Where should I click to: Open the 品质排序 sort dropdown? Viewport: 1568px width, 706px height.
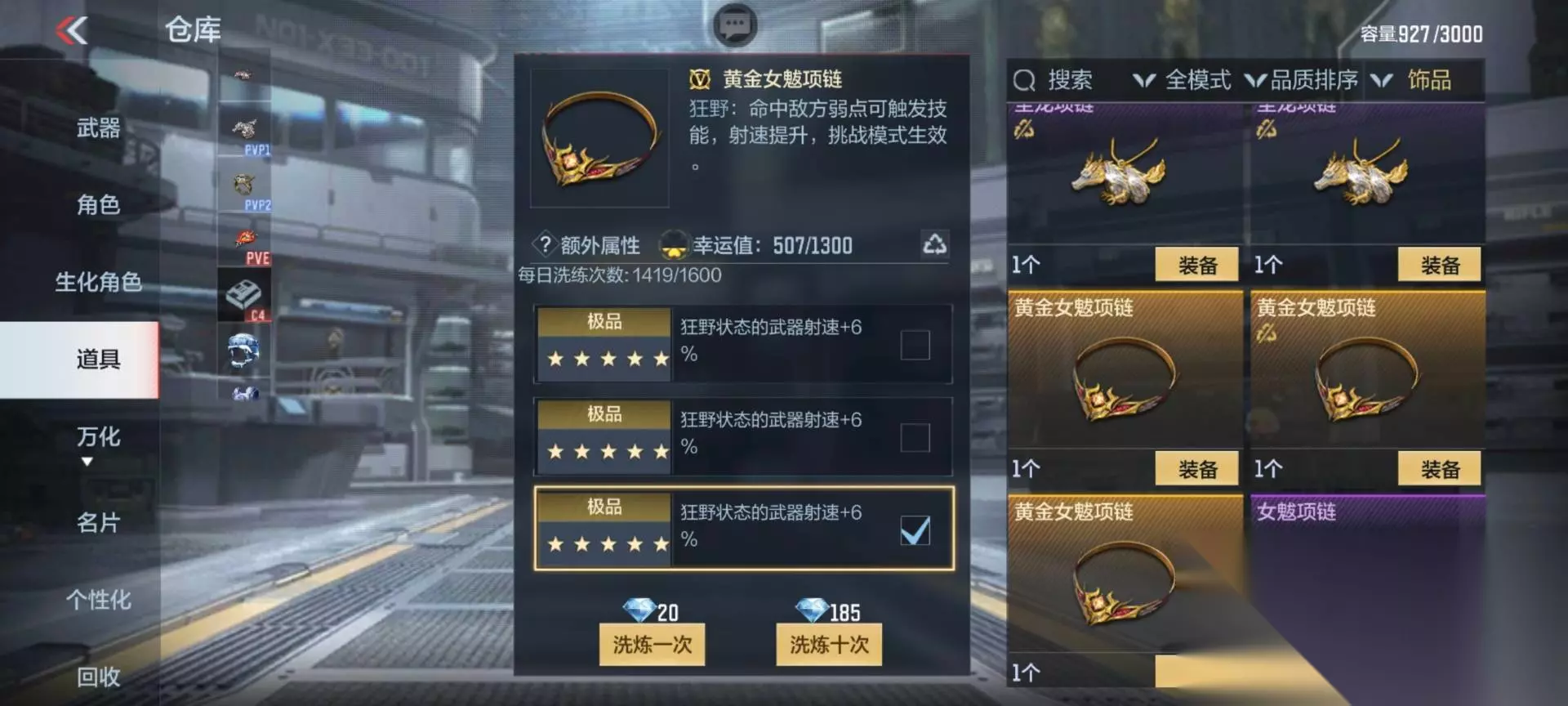pyautogui.click(x=1301, y=80)
